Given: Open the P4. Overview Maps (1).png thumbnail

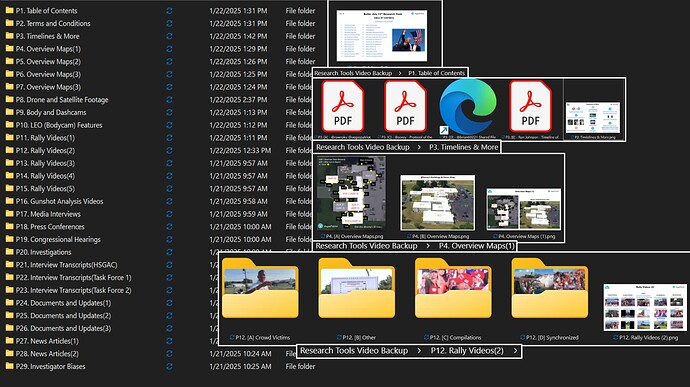Looking at the screenshot, I should point(523,209).
